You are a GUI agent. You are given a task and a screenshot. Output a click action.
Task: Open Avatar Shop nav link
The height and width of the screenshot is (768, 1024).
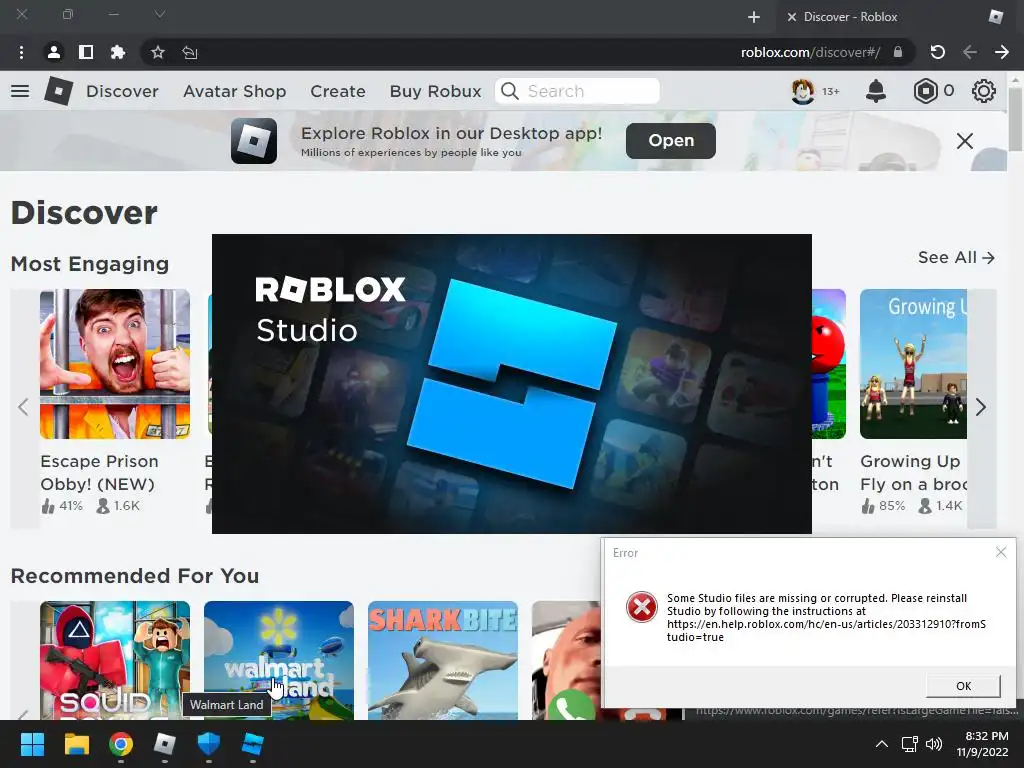coord(234,91)
